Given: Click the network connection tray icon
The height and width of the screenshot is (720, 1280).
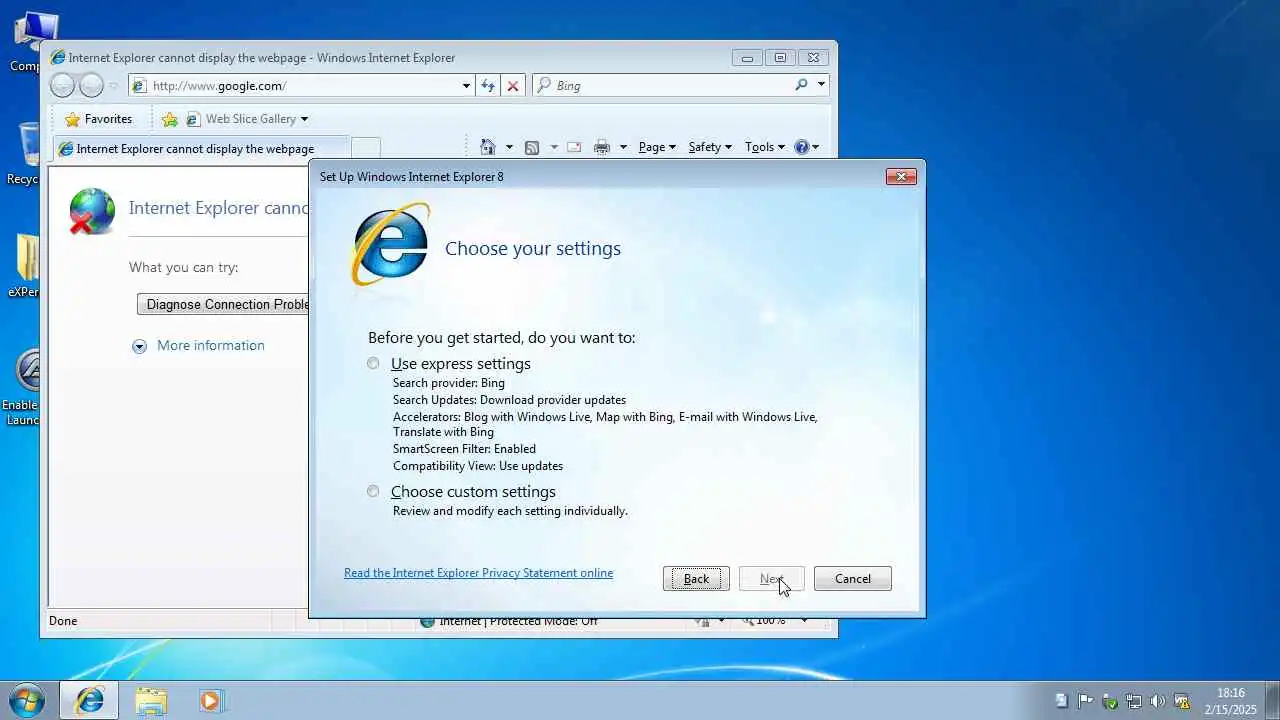Looking at the screenshot, I should (1134, 701).
